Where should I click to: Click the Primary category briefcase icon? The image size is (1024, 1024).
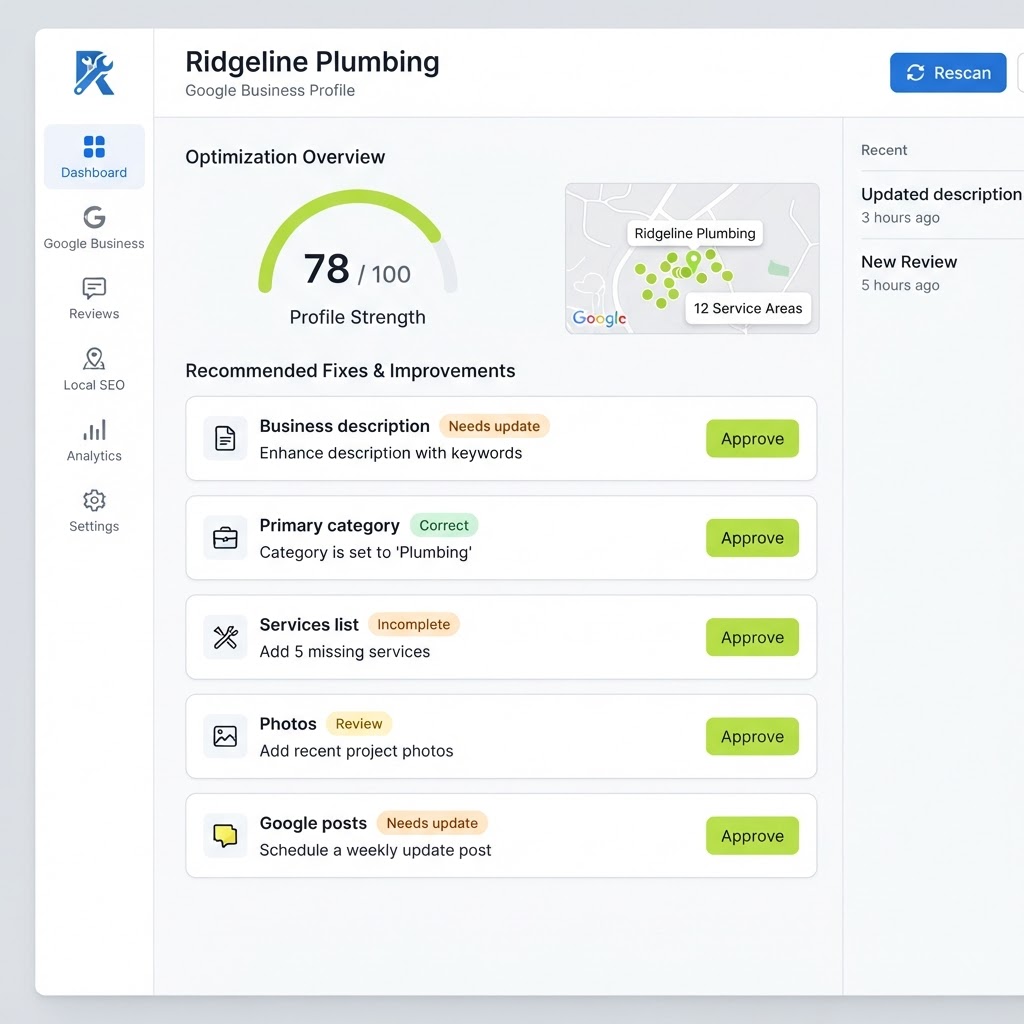click(225, 537)
